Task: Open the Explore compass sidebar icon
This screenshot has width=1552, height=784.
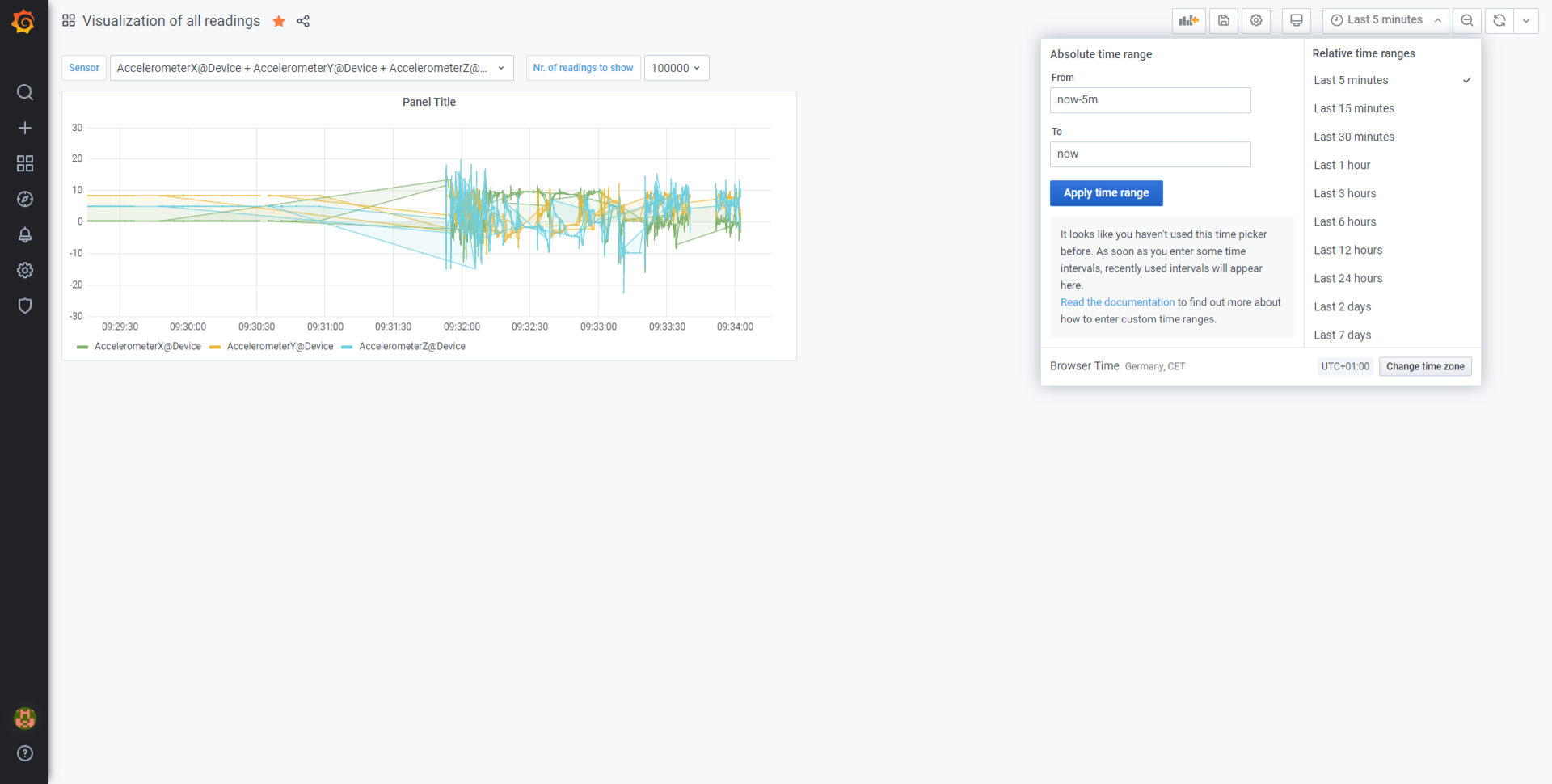Action: [x=25, y=199]
